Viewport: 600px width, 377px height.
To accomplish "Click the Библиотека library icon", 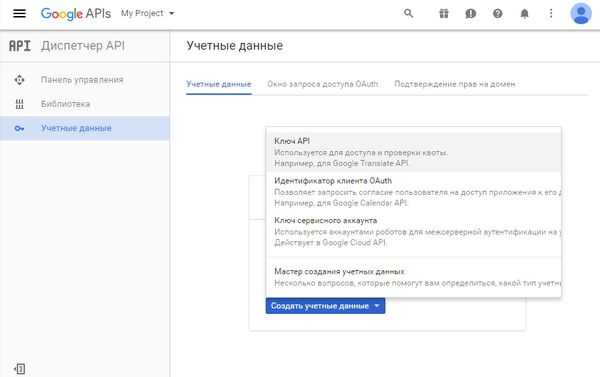I will [19, 104].
